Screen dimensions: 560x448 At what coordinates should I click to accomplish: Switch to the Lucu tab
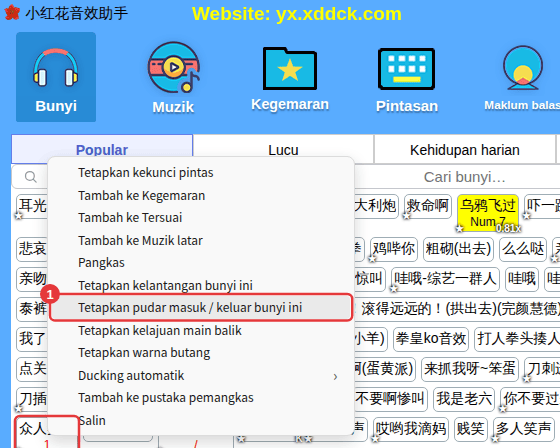click(283, 149)
